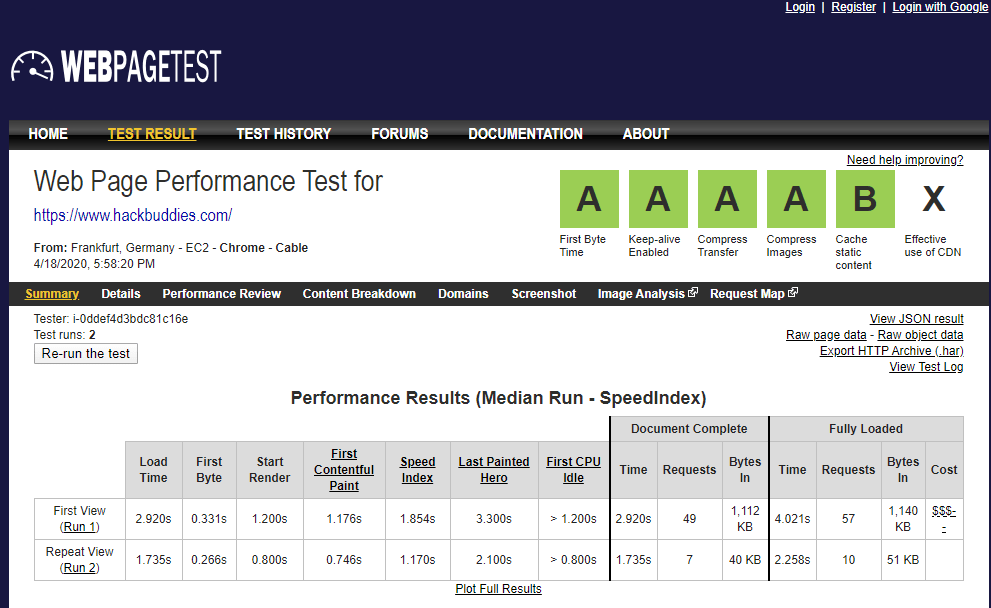Open the Raw object data link
This screenshot has width=991, height=608.
click(x=920, y=335)
